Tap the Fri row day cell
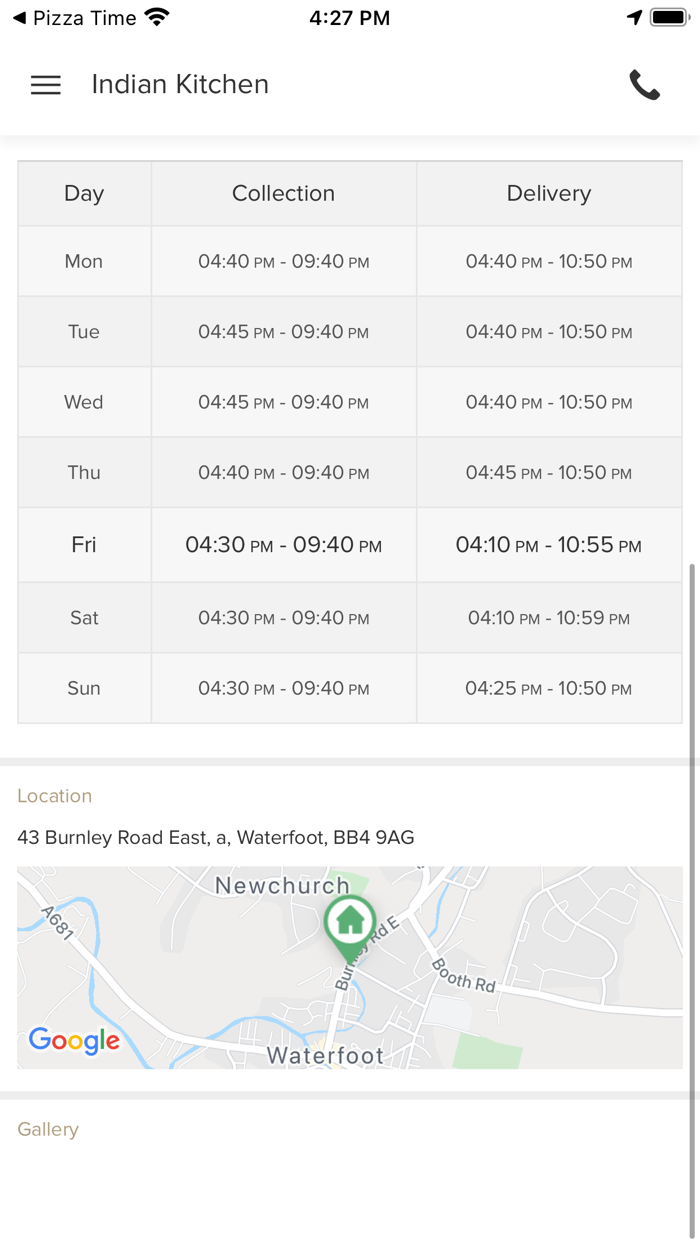The height and width of the screenshot is (1244, 700). coord(84,545)
